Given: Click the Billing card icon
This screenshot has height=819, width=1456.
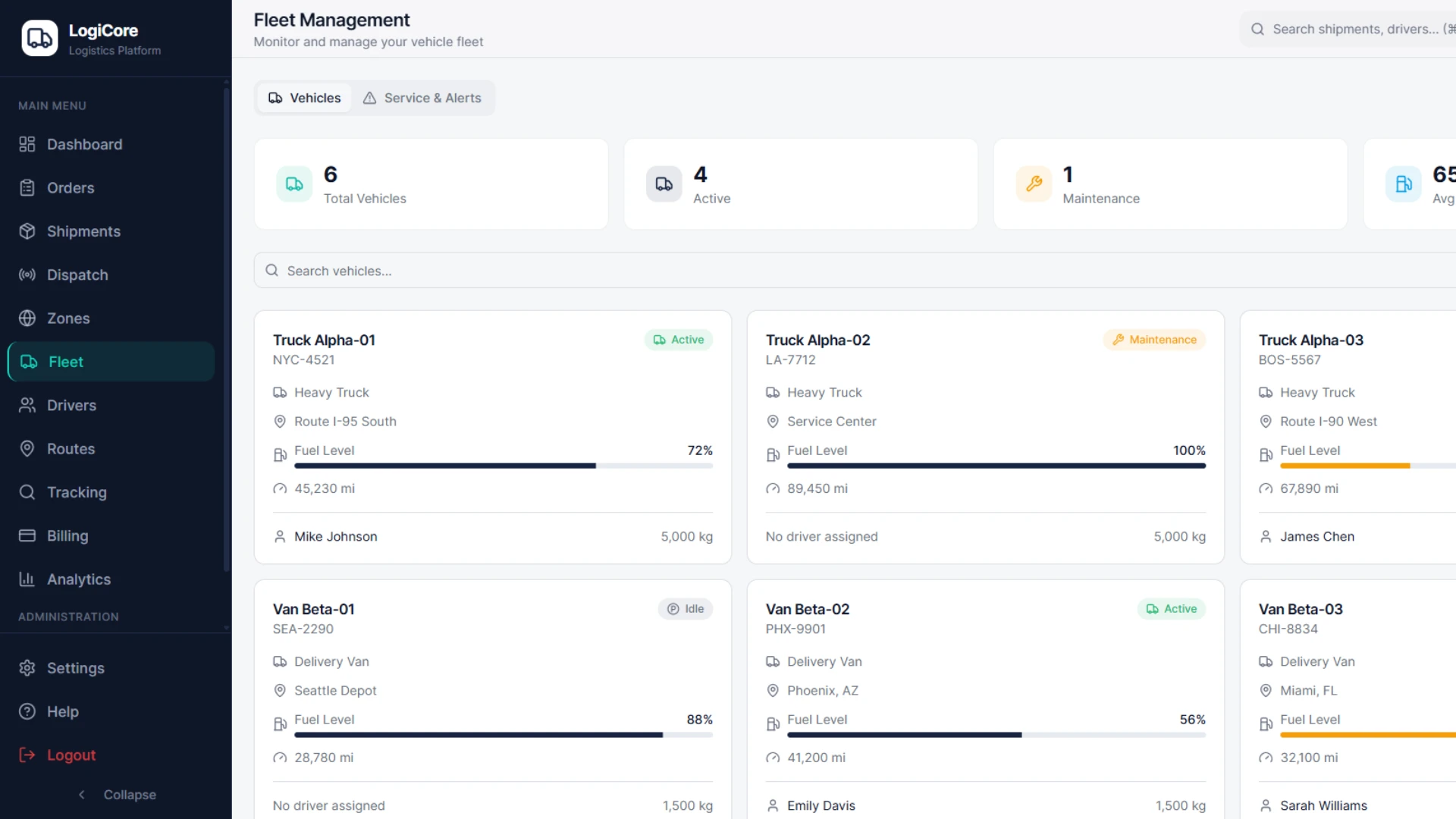Looking at the screenshot, I should coord(27,535).
